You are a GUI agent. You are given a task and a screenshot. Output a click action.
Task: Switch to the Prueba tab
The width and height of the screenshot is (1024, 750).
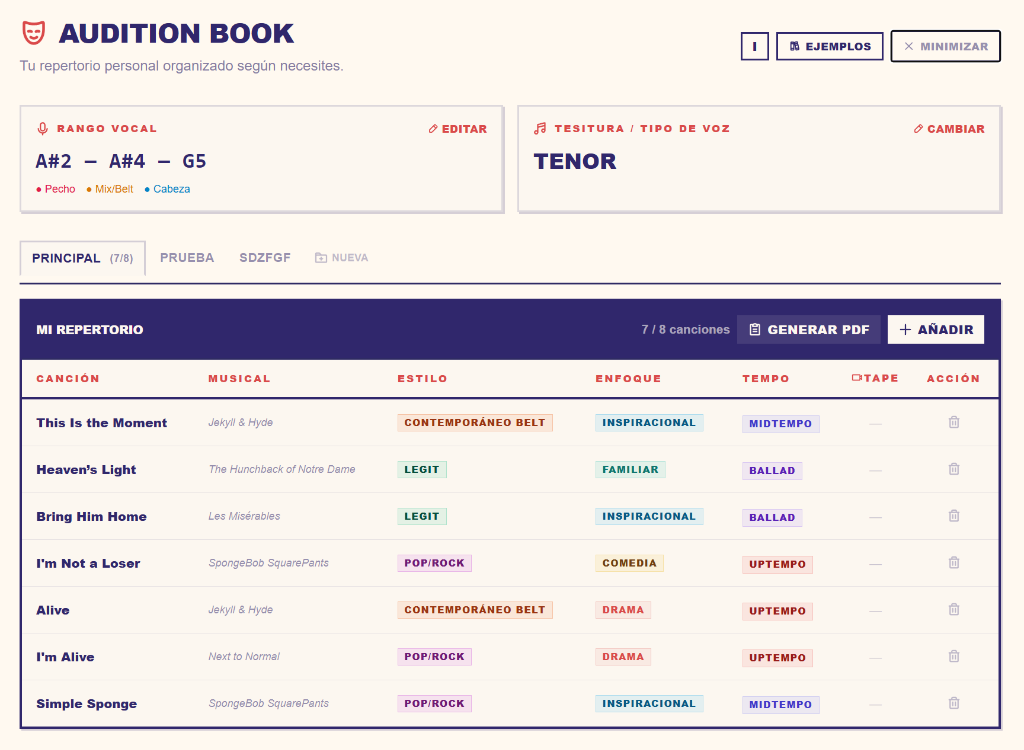pyautogui.click(x=187, y=257)
